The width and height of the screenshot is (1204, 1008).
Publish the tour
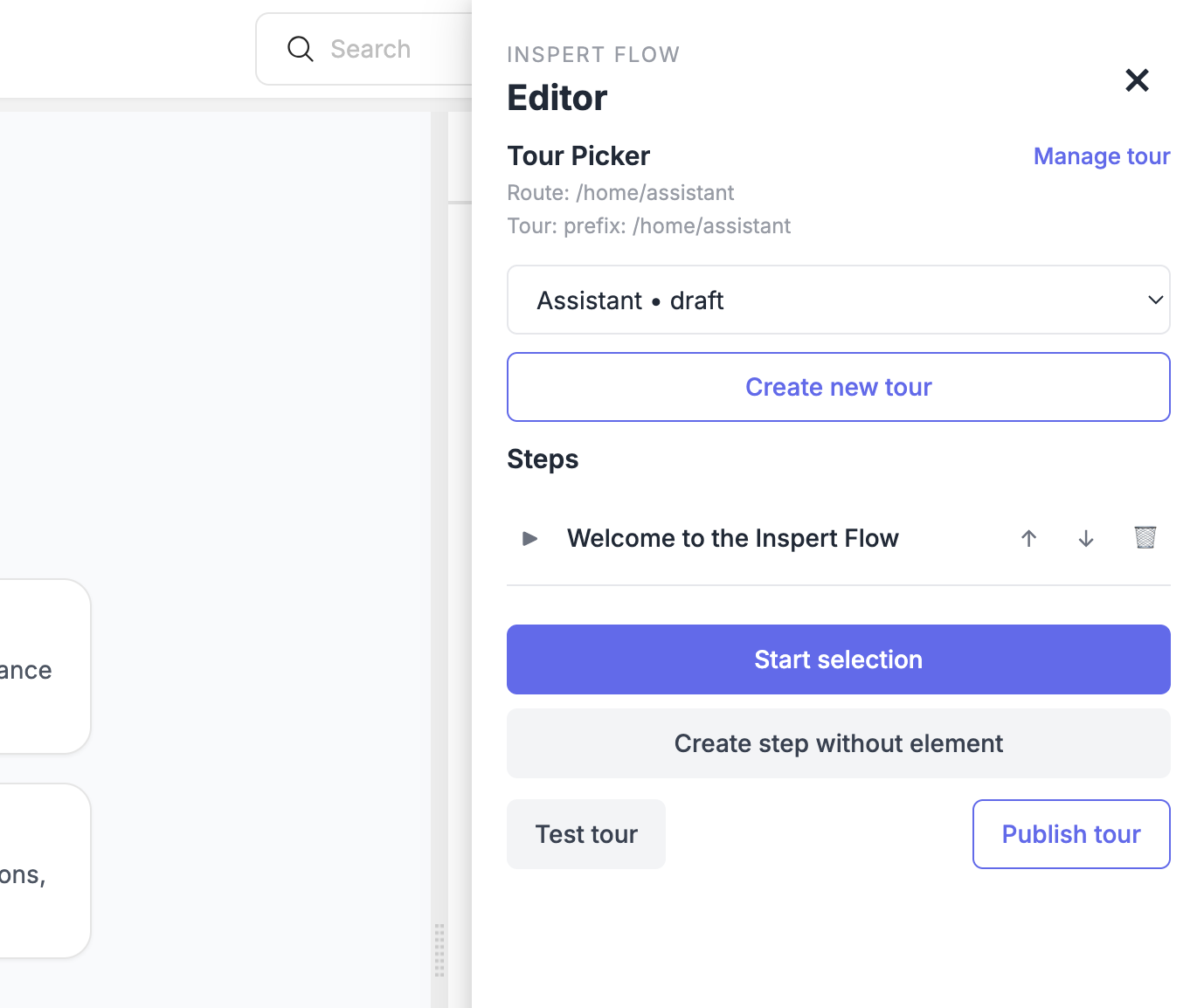1070,834
